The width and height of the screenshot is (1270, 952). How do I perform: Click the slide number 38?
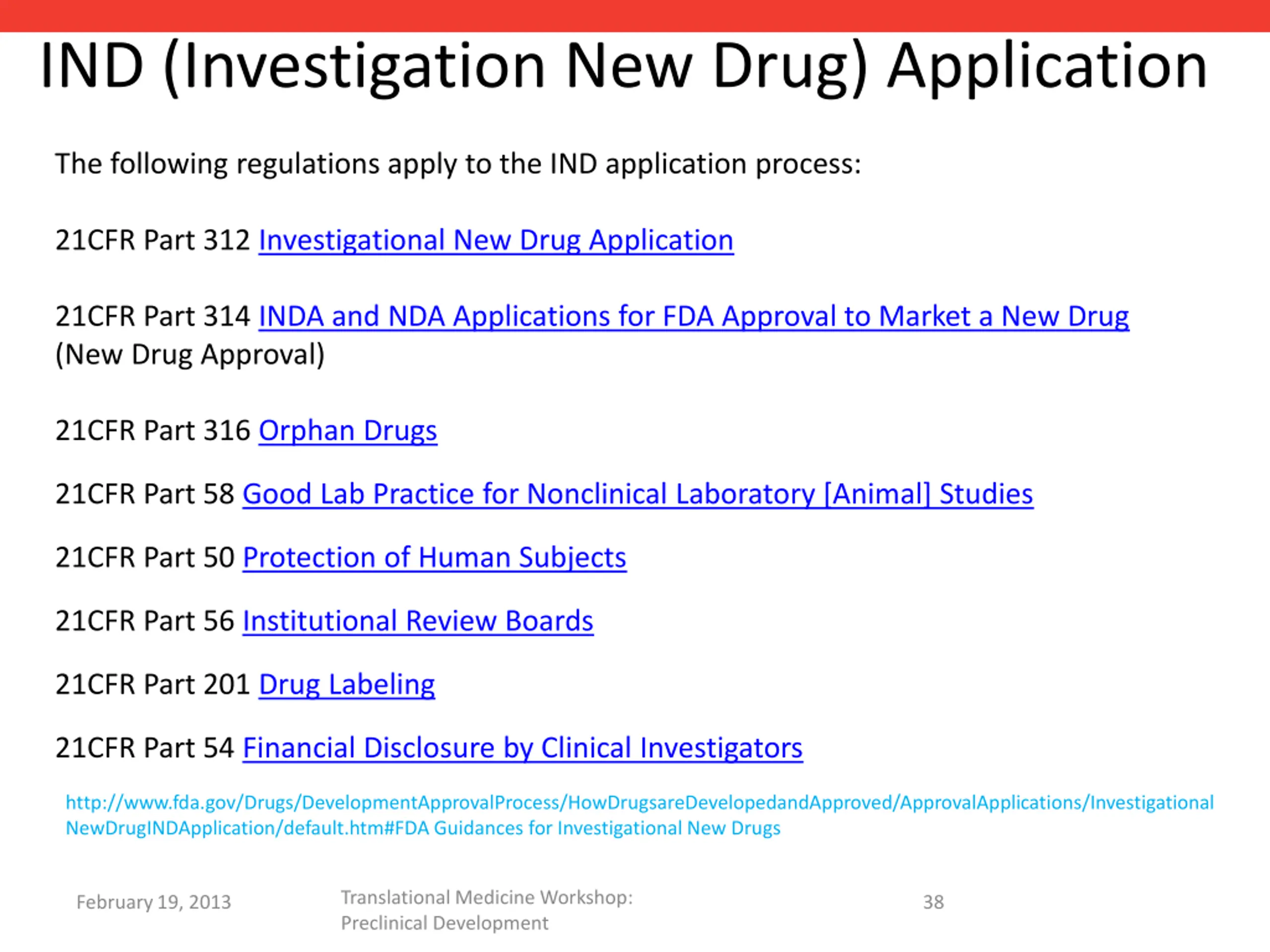click(x=934, y=902)
